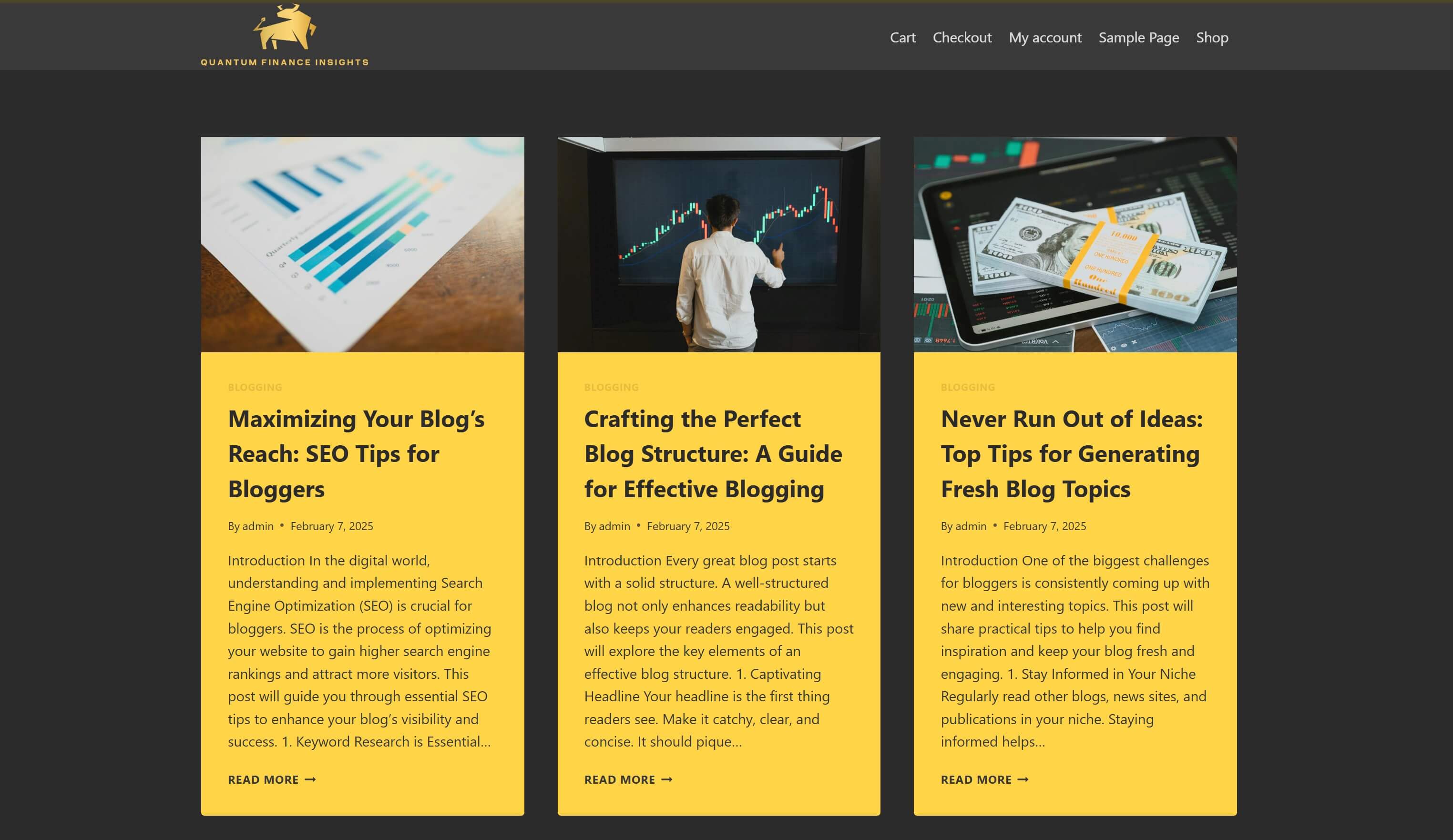This screenshot has width=1453, height=840.
Task: Click Blogging category on third card
Action: 968,388
